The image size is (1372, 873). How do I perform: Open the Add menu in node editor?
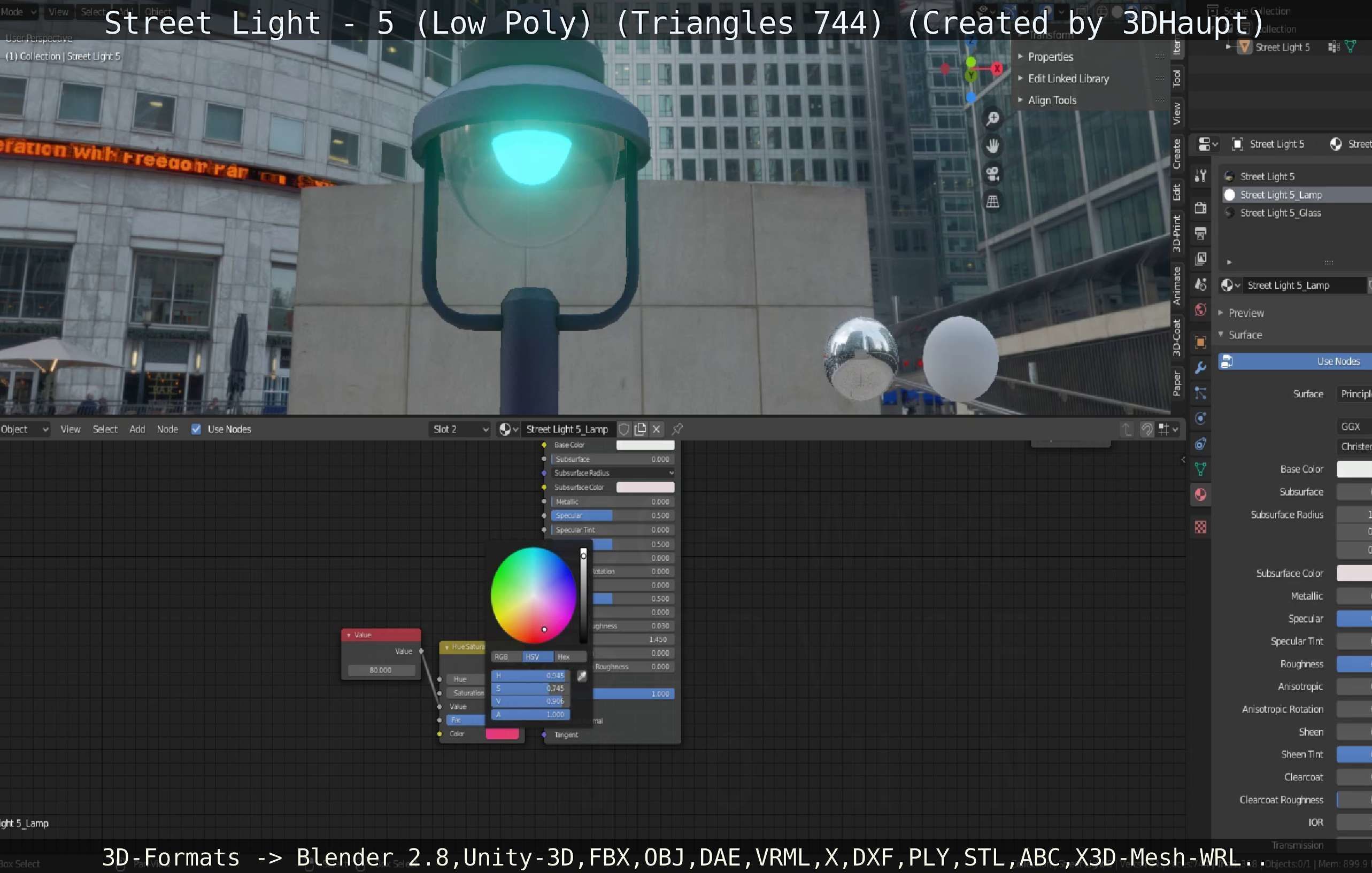point(137,429)
